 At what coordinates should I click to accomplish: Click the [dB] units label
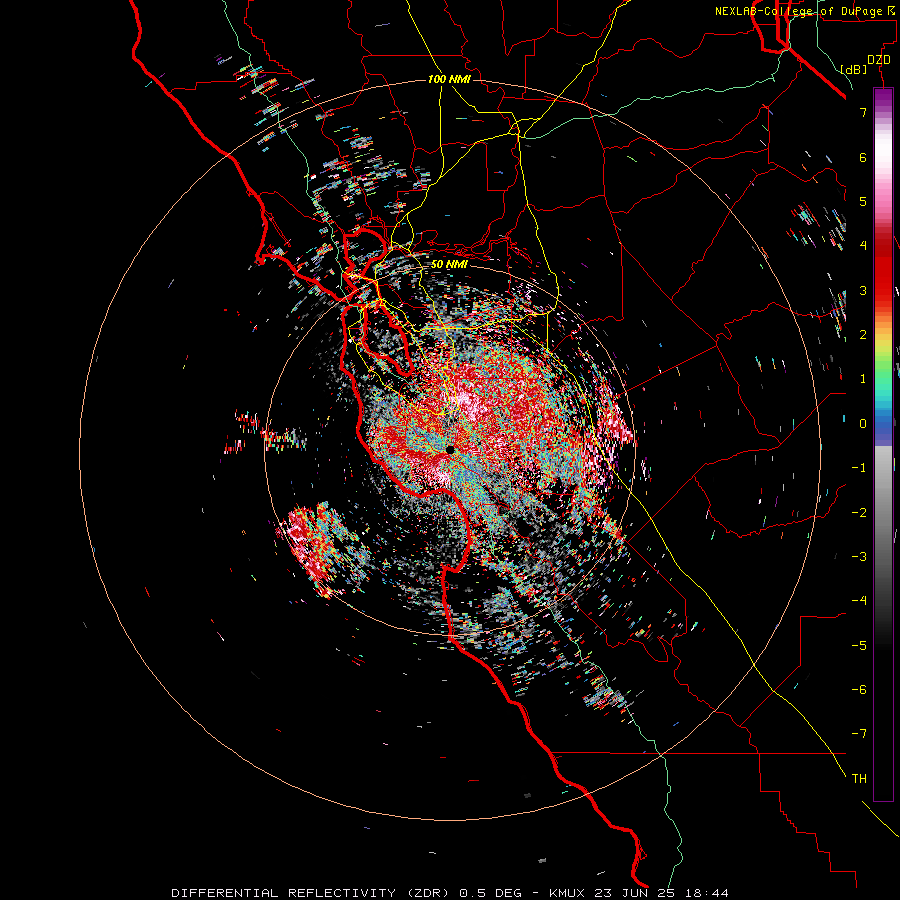[854, 69]
